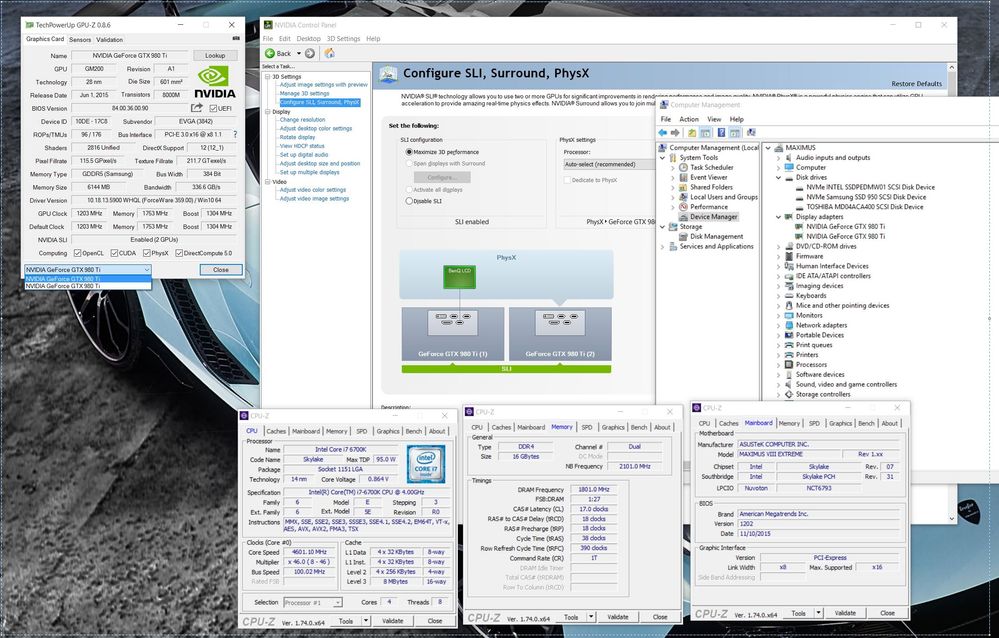Click the Disk Management icon under Storage

[x=683, y=236]
